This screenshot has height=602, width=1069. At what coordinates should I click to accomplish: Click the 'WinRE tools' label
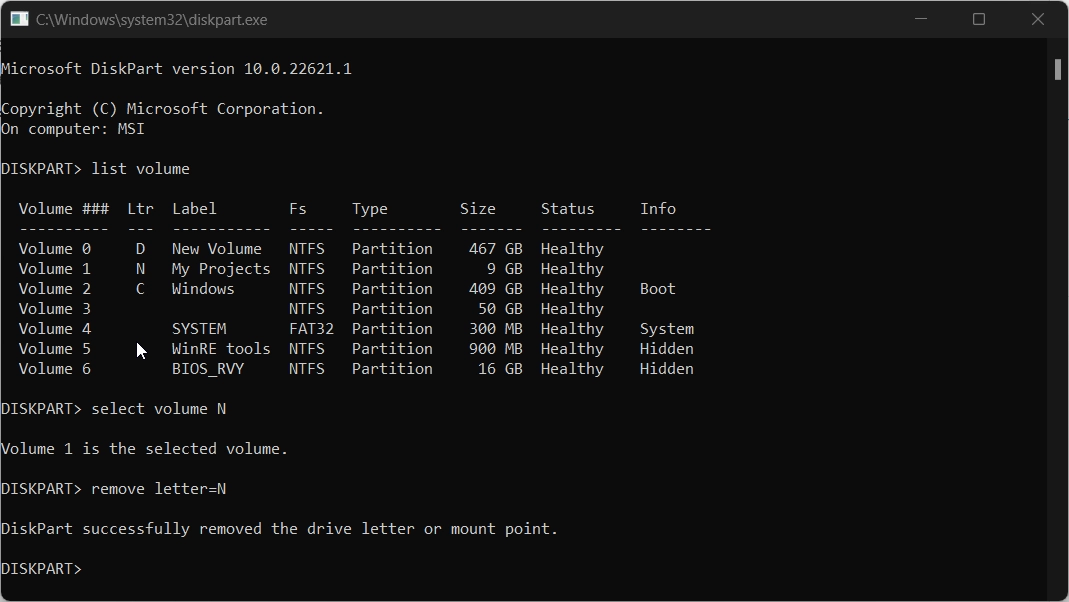click(x=221, y=349)
